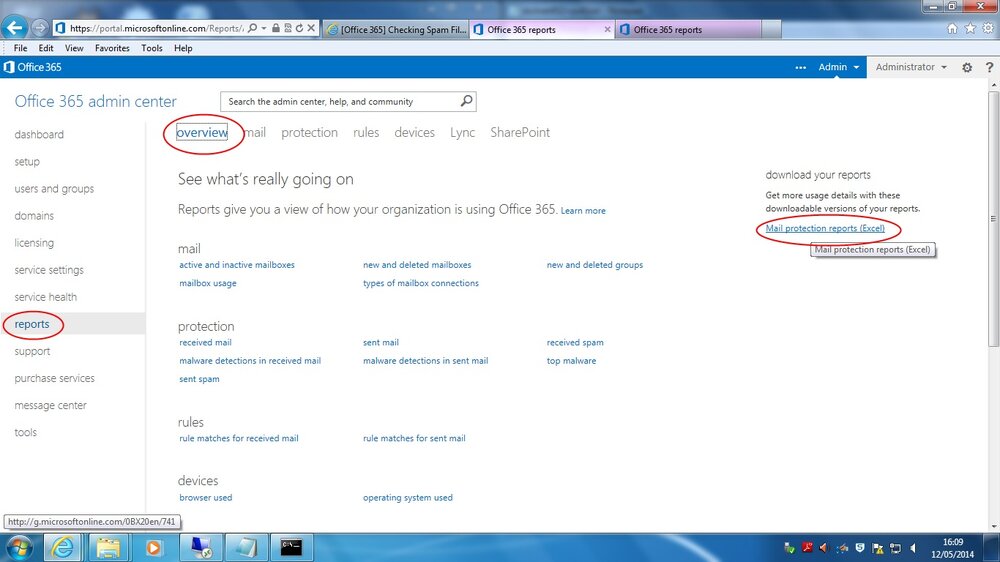Select the Lync reports tab
The width and height of the screenshot is (1000, 562).
tap(462, 132)
